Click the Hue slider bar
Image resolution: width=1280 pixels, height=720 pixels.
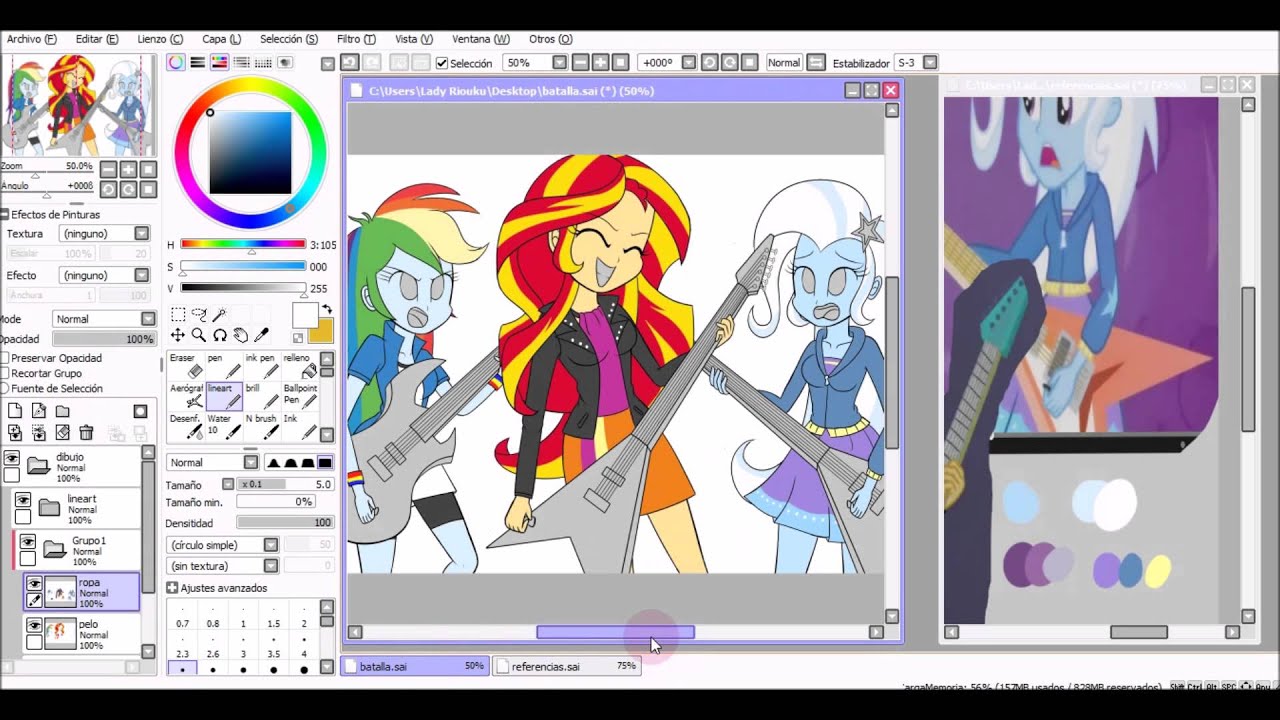pos(242,244)
